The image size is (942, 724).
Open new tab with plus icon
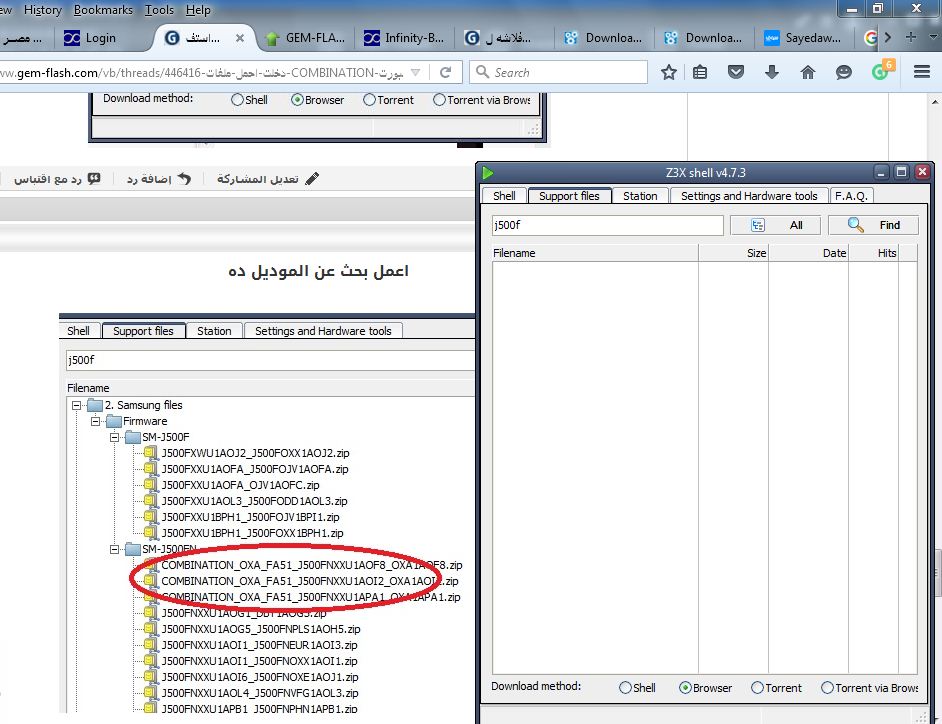tap(911, 37)
